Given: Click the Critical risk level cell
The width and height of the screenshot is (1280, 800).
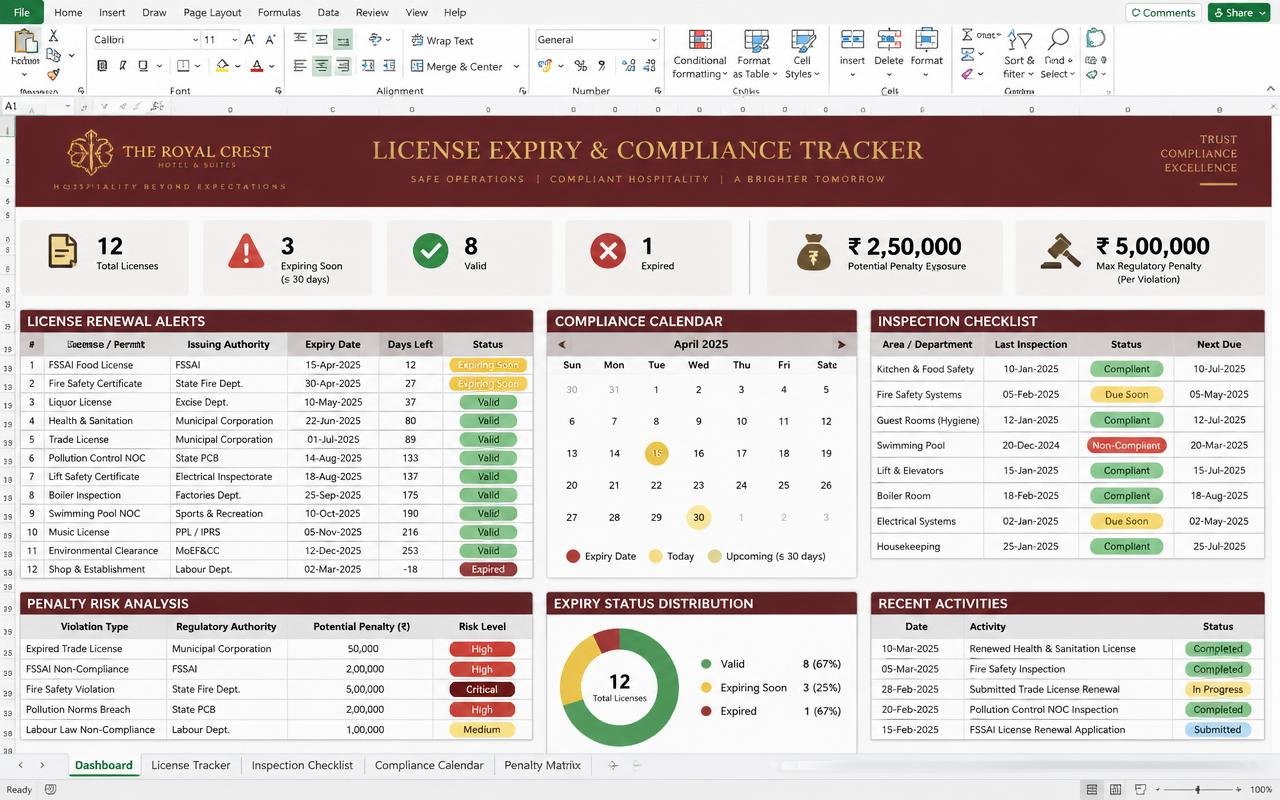Looking at the screenshot, I should (x=481, y=689).
